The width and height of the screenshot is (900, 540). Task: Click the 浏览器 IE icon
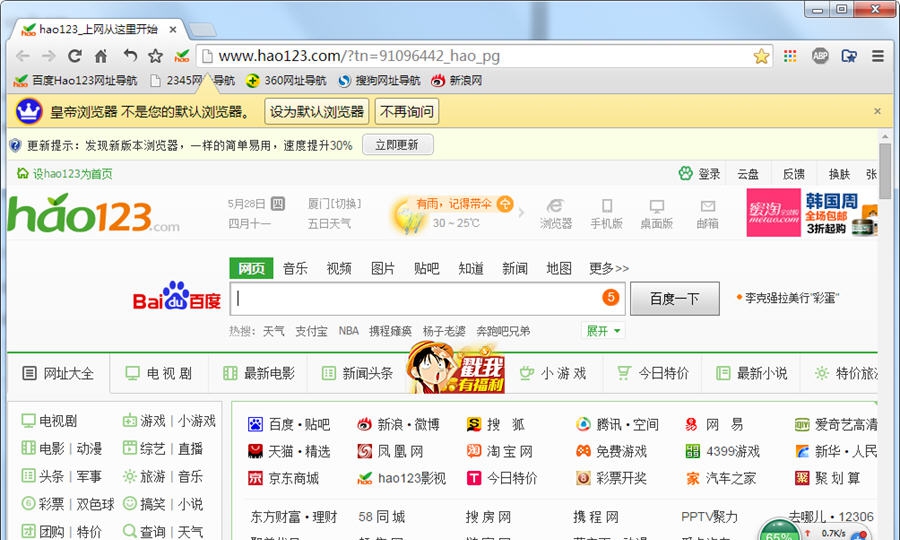pyautogui.click(x=556, y=207)
